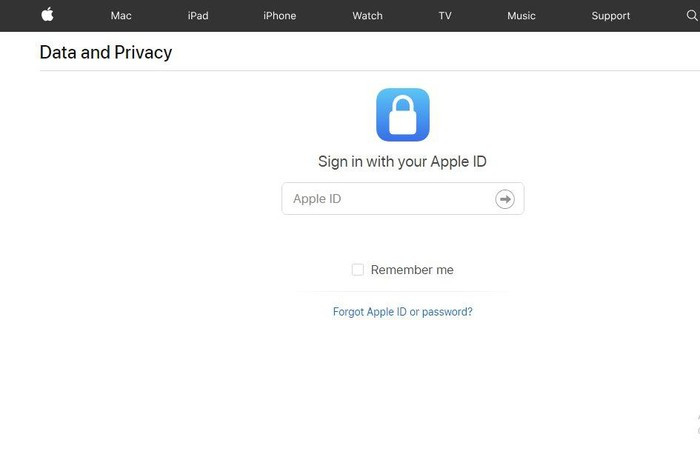The width and height of the screenshot is (700, 460).
Task: Click the Remember me label text
Action: click(411, 270)
